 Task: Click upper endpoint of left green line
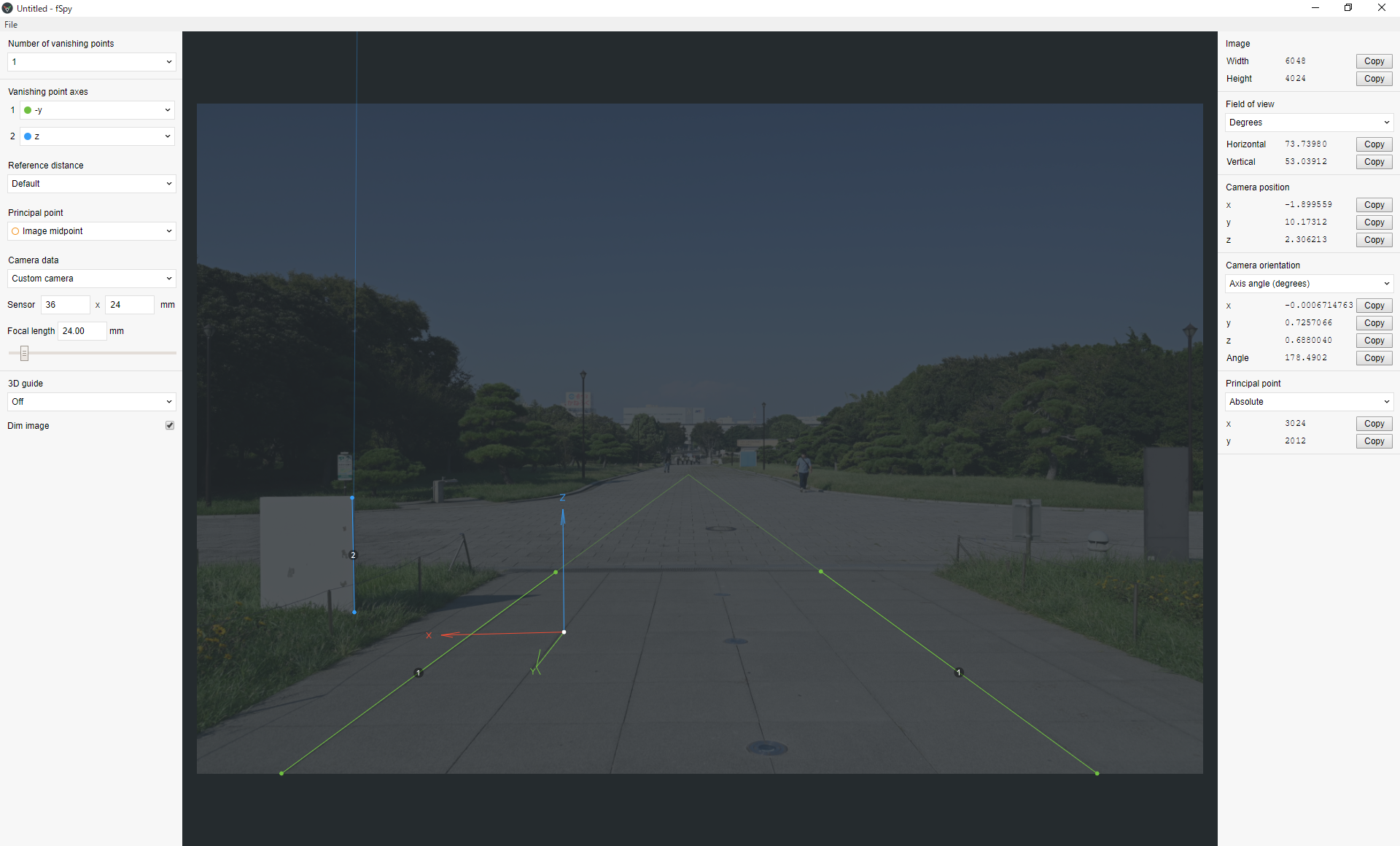(x=556, y=573)
